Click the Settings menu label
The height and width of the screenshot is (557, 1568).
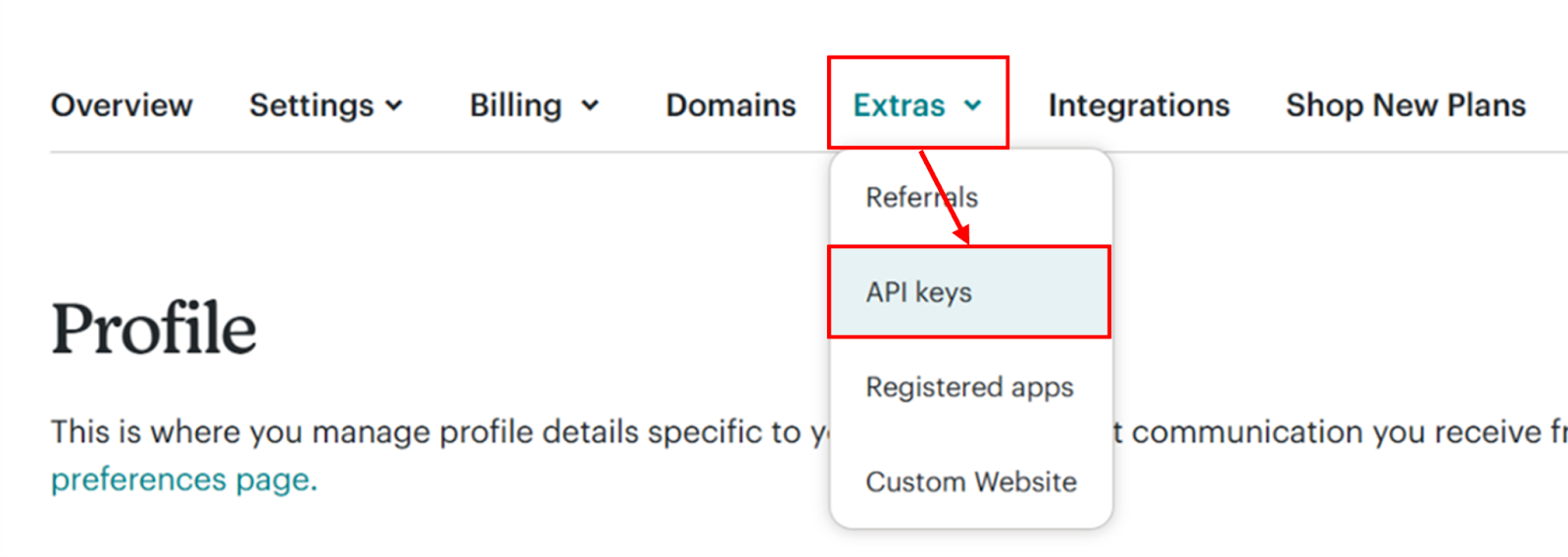pos(311,105)
